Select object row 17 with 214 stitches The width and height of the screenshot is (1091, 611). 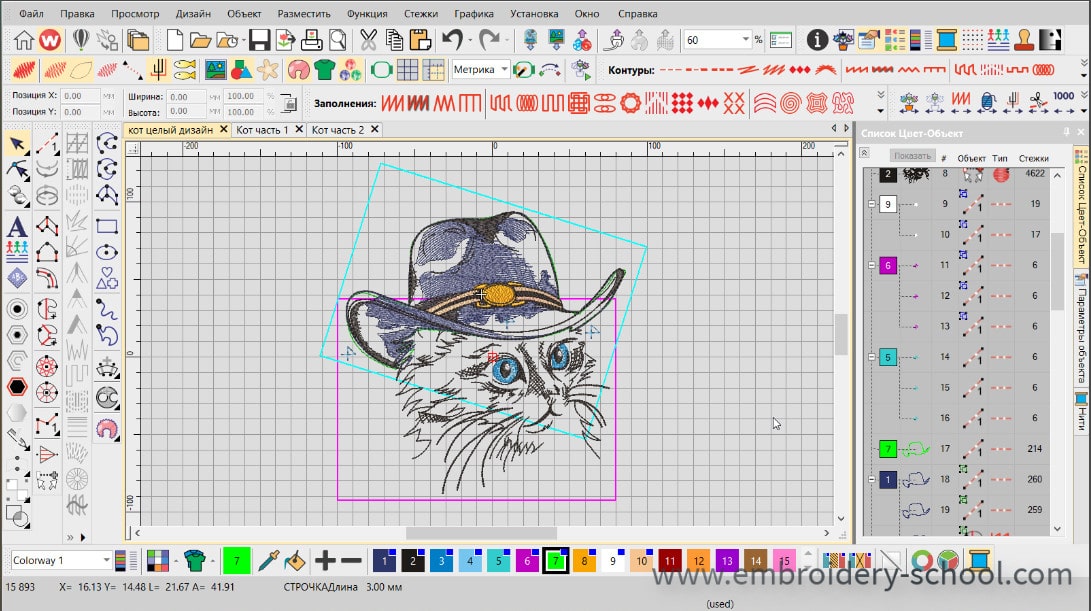click(960, 449)
